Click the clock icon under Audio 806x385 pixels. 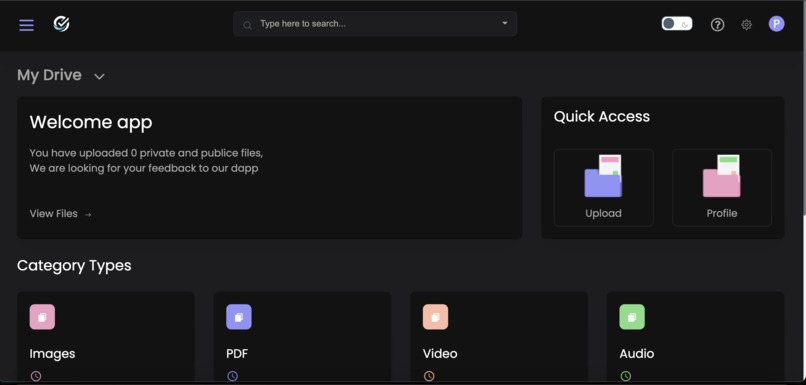point(626,376)
